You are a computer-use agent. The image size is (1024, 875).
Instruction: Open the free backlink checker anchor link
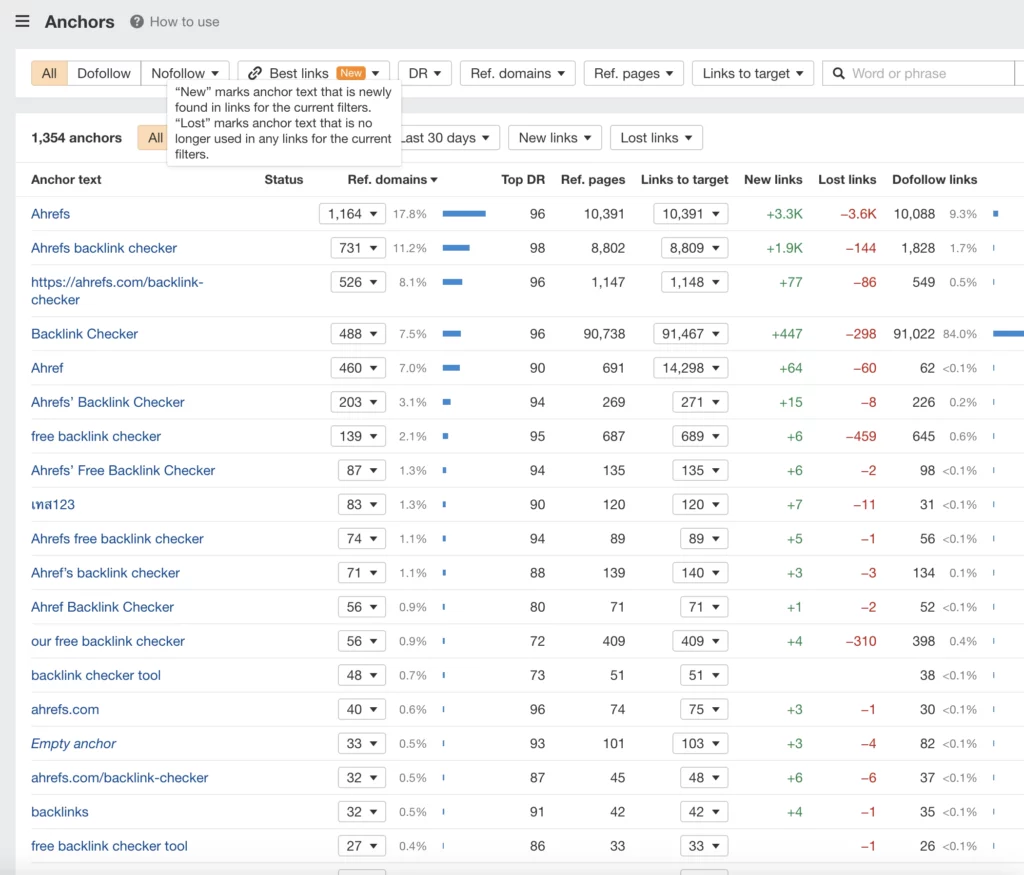(x=95, y=436)
